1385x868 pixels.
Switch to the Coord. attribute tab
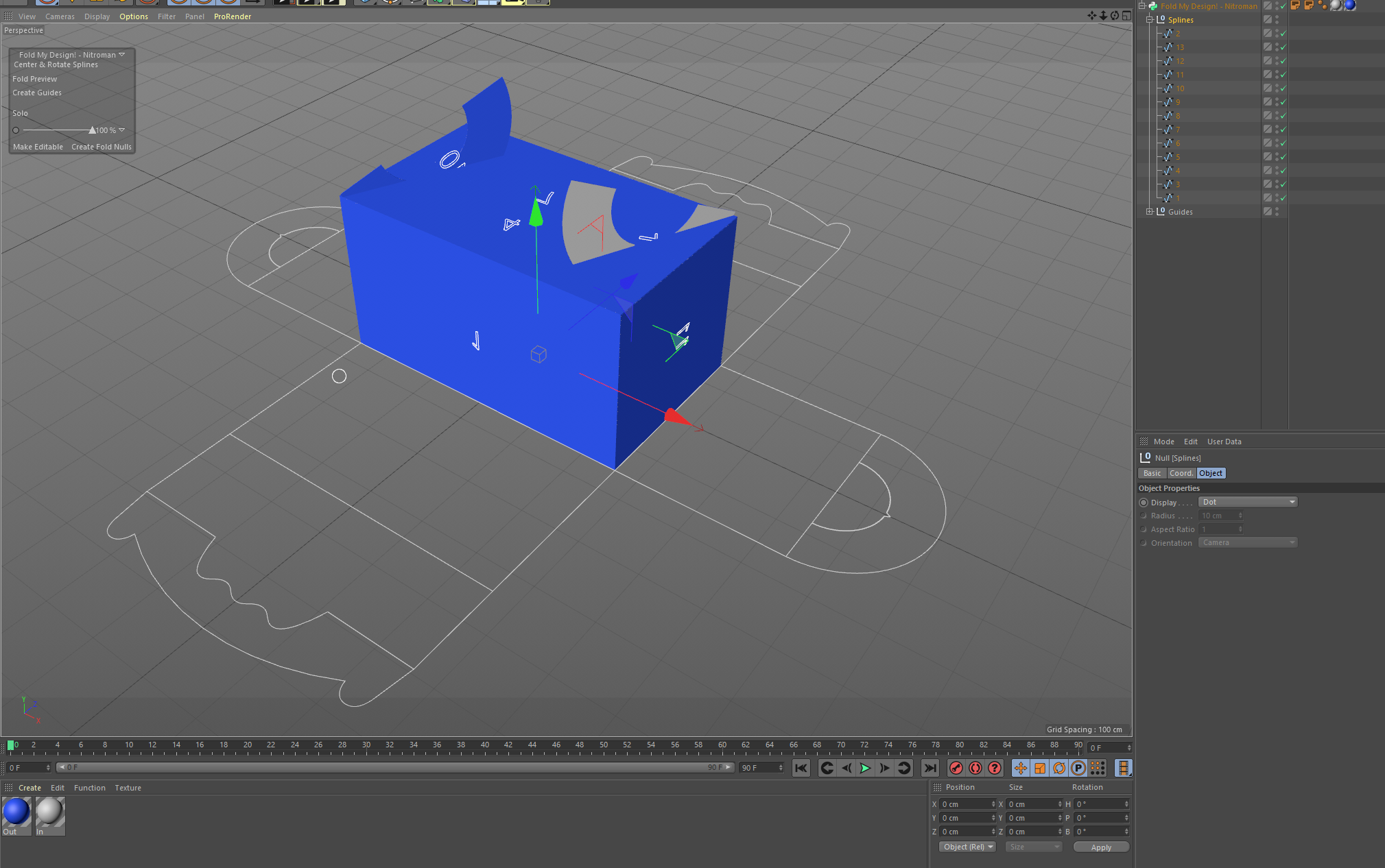1181,473
